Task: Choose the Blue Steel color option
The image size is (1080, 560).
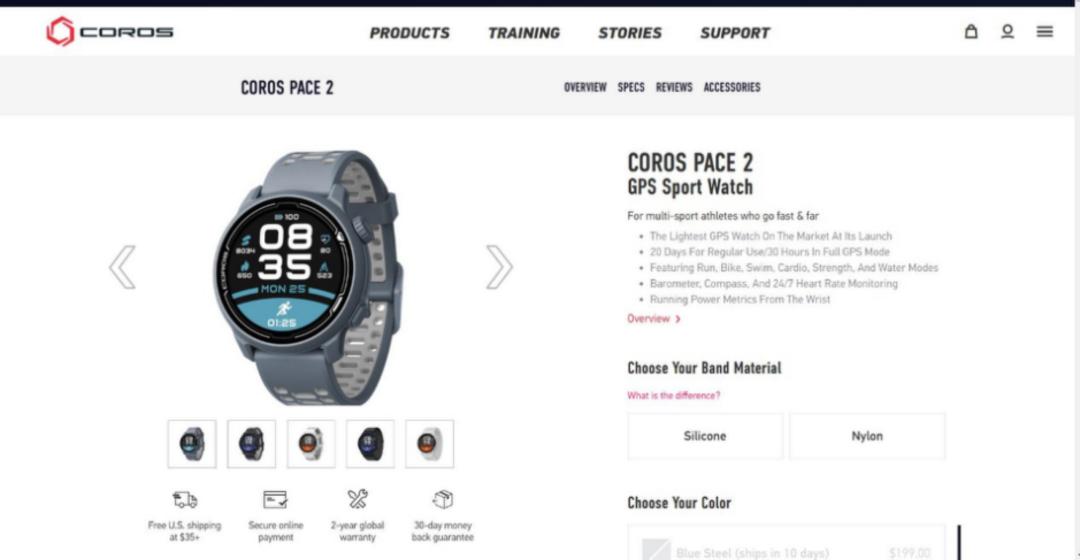Action: [786, 547]
